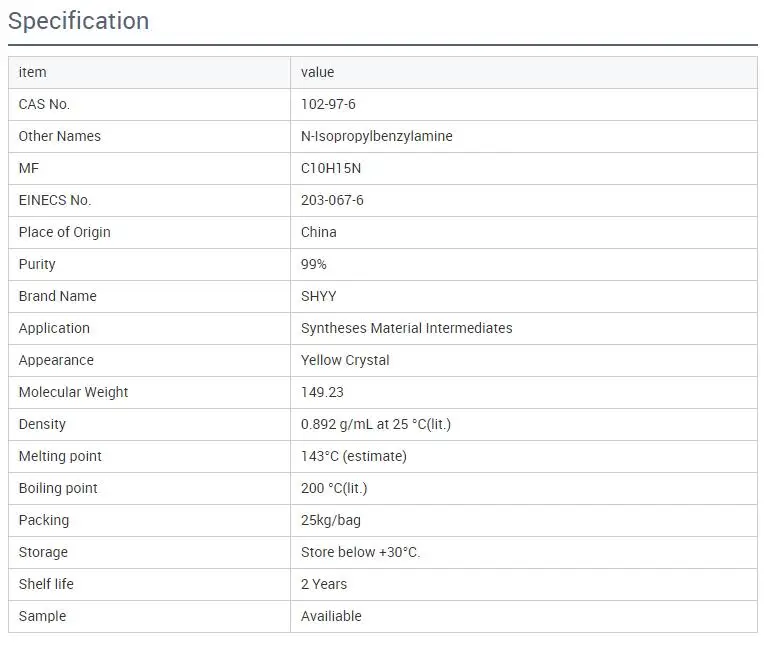Click the Sample availability value
Screen dimensions: 770x649
[x=331, y=616]
